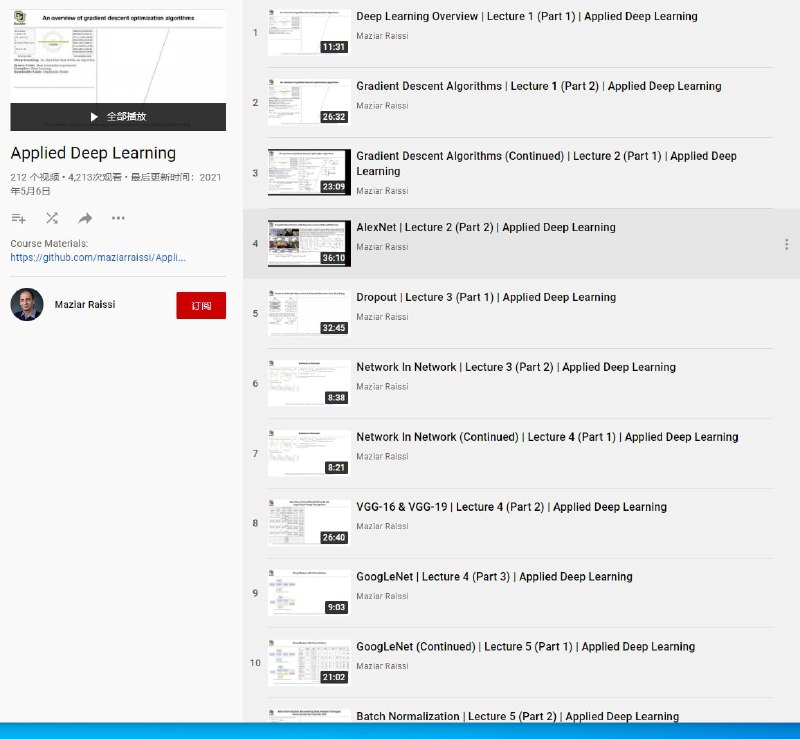
Task: Open playlist more options three-dot menu
Action: pyautogui.click(x=118, y=218)
